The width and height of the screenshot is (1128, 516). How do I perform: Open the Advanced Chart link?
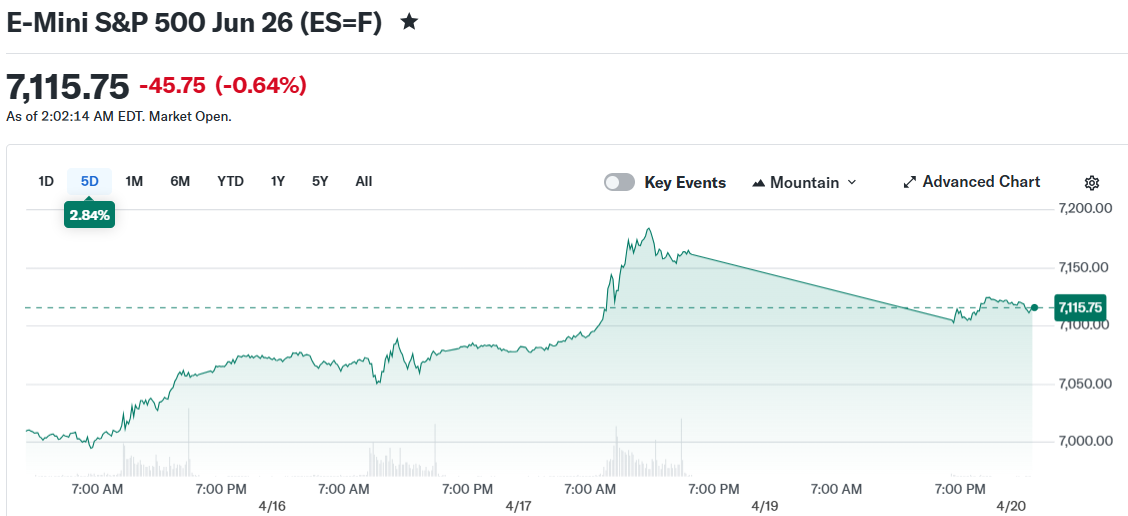click(971, 182)
